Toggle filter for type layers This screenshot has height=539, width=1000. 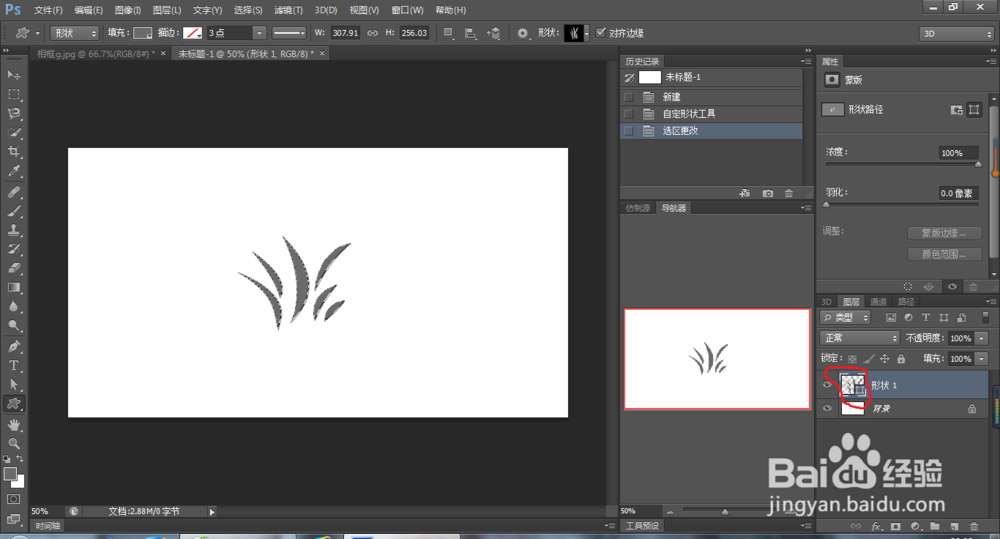tap(926, 317)
